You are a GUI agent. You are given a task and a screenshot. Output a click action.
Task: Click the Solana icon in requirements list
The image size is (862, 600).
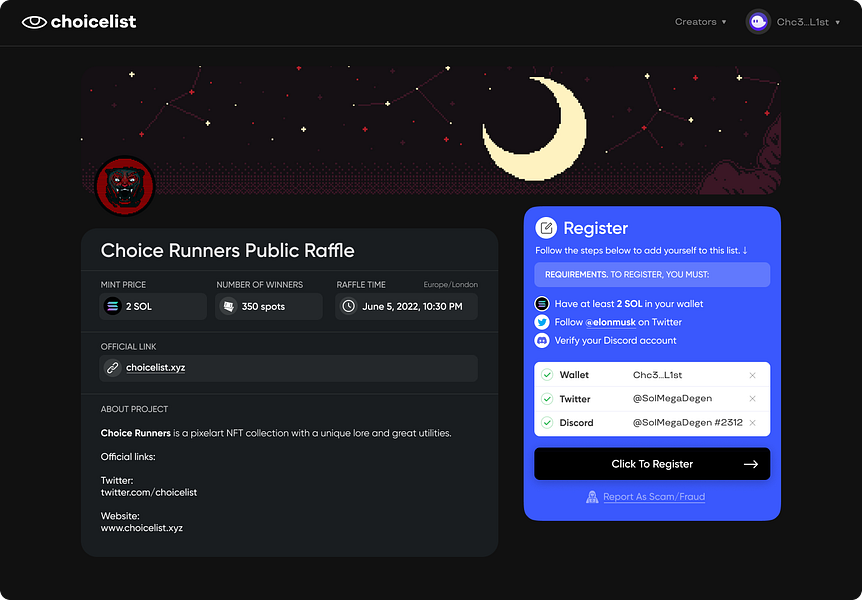tap(541, 304)
